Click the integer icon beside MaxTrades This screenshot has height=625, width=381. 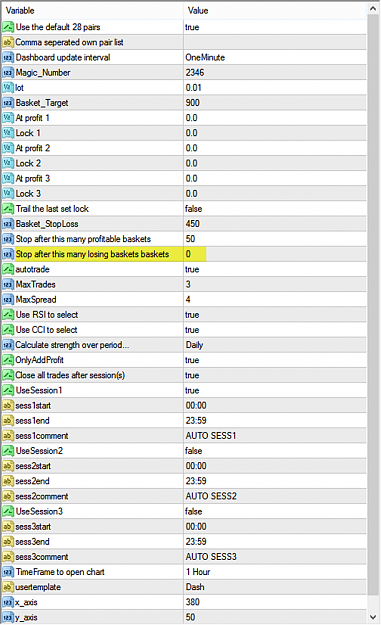[x=8, y=285]
